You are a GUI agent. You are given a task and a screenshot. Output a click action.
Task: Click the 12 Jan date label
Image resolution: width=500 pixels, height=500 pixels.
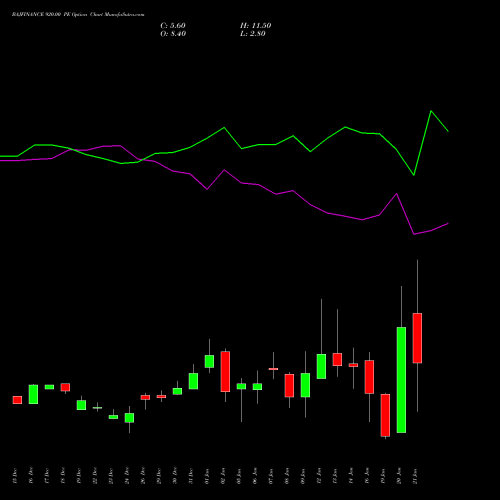click(x=319, y=476)
